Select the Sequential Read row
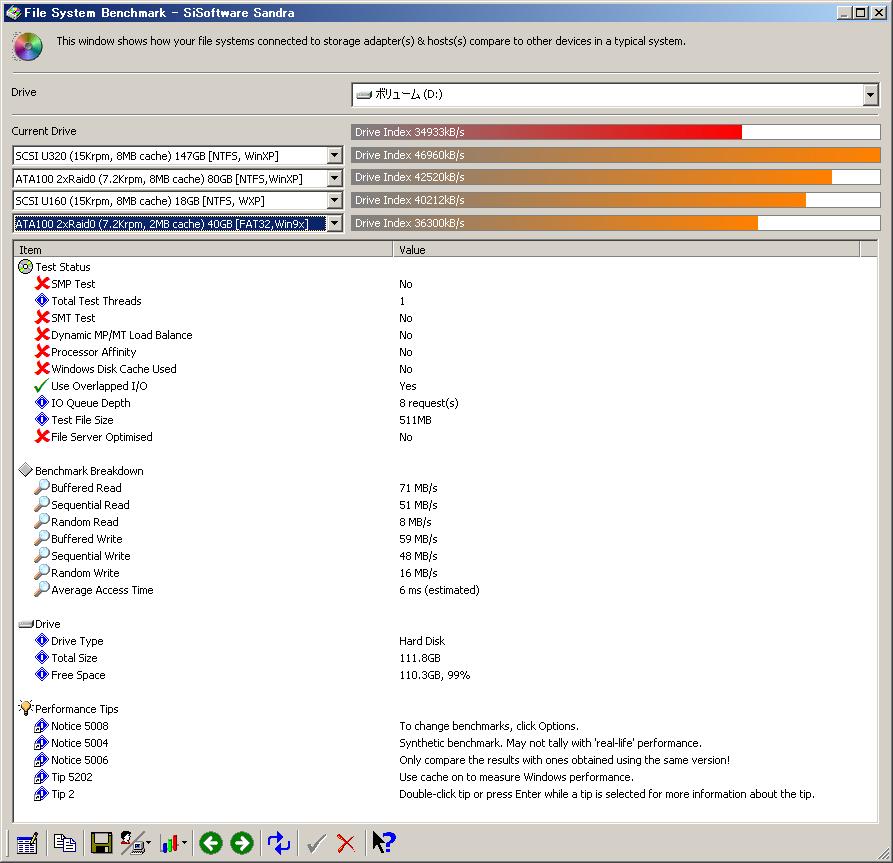This screenshot has width=893, height=863. pyautogui.click(x=444, y=505)
